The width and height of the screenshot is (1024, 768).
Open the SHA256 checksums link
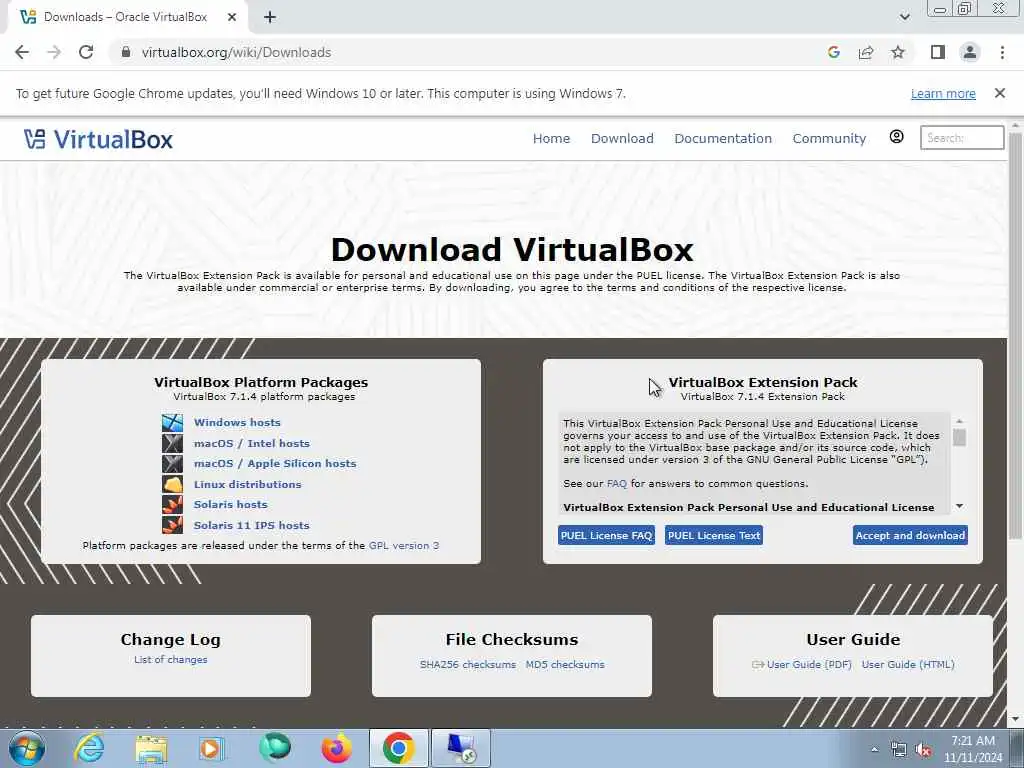(468, 665)
